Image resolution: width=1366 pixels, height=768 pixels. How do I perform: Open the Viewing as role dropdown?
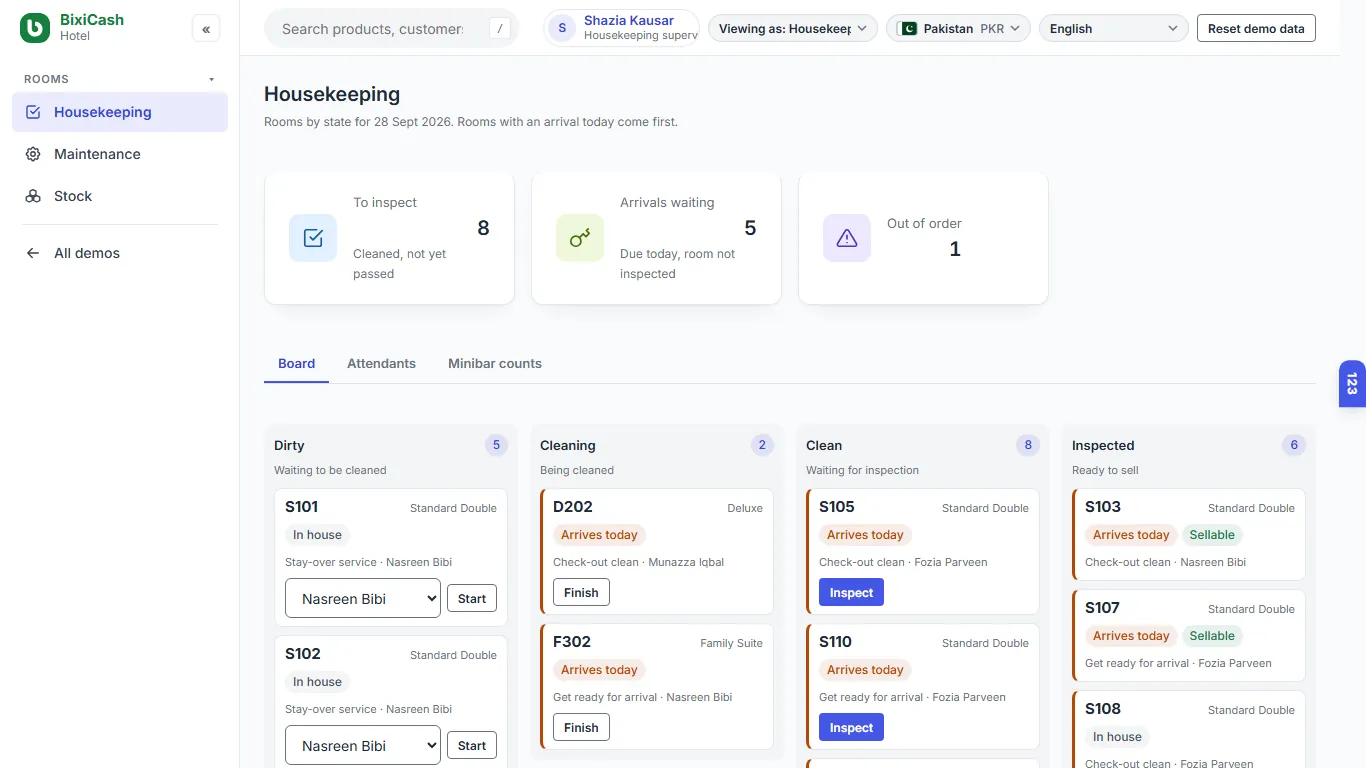click(x=793, y=28)
